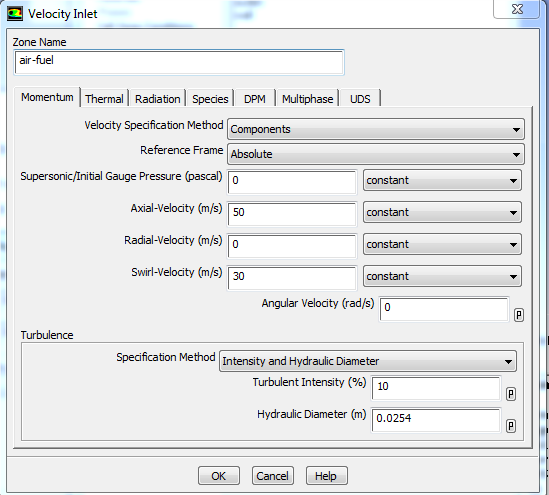
Task: Open the Radiation tab
Action: 158,99
